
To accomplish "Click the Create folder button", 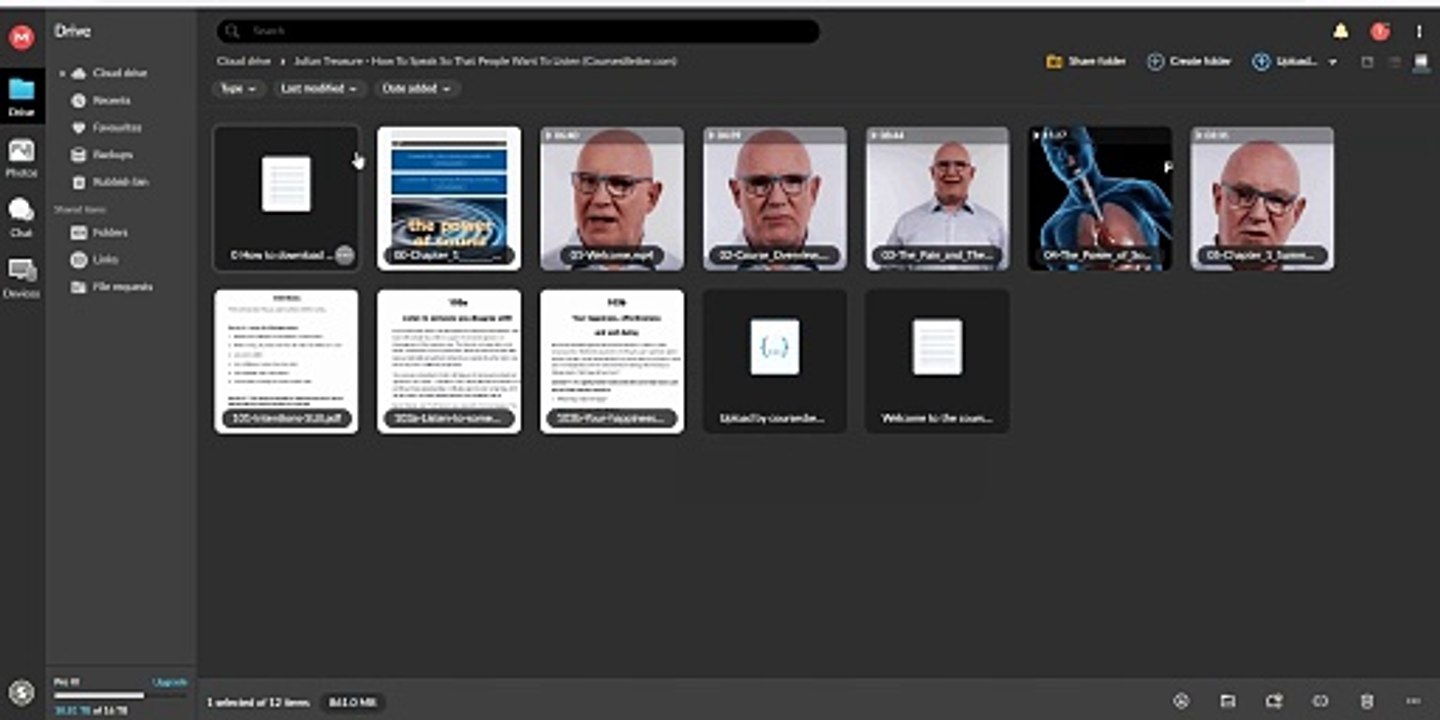I will pyautogui.click(x=1189, y=61).
